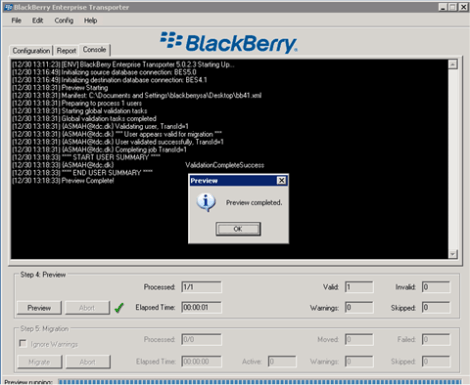The image size is (470, 385).
Task: Click the green checkmark next to Abort
Action: 119,308
